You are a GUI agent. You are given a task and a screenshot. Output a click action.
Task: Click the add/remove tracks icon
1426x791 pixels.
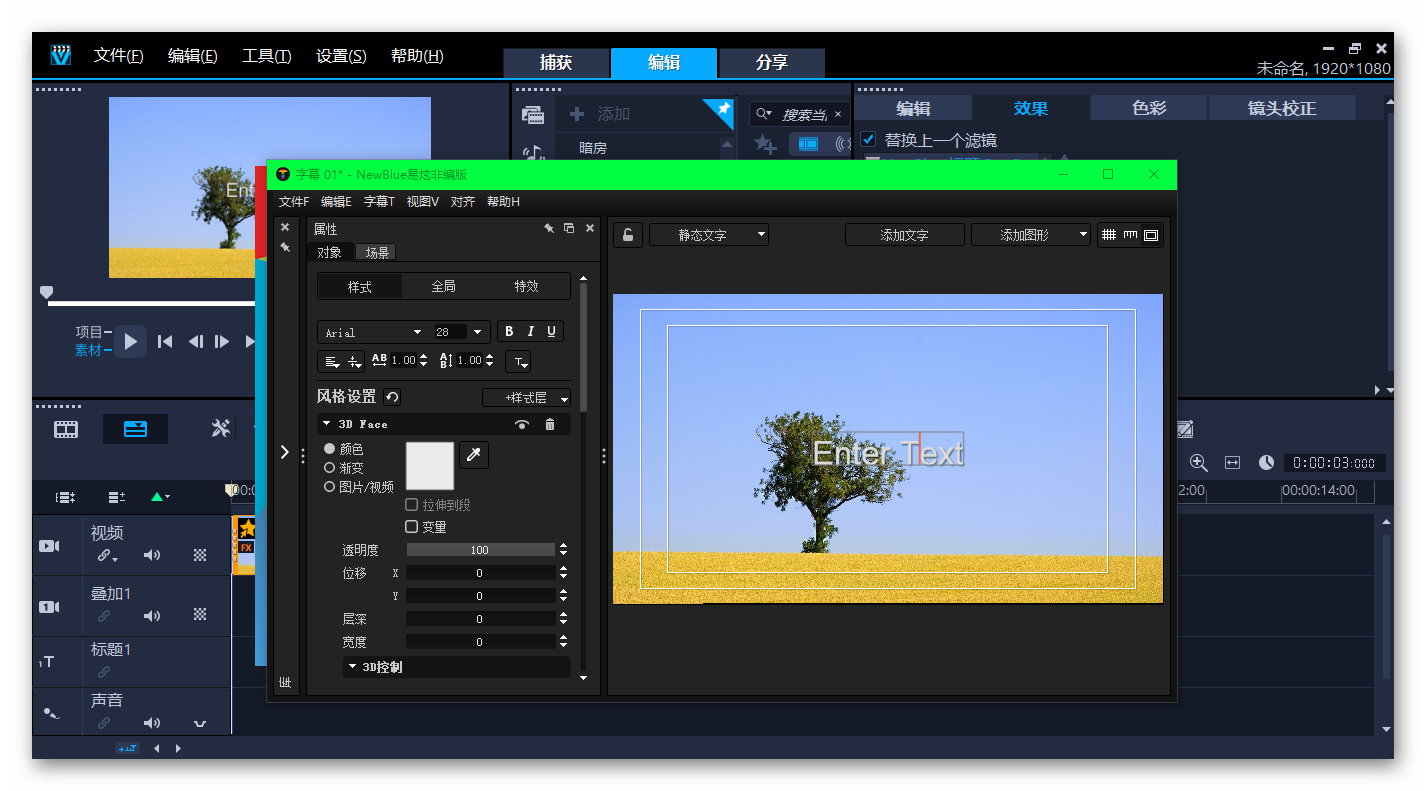point(117,497)
